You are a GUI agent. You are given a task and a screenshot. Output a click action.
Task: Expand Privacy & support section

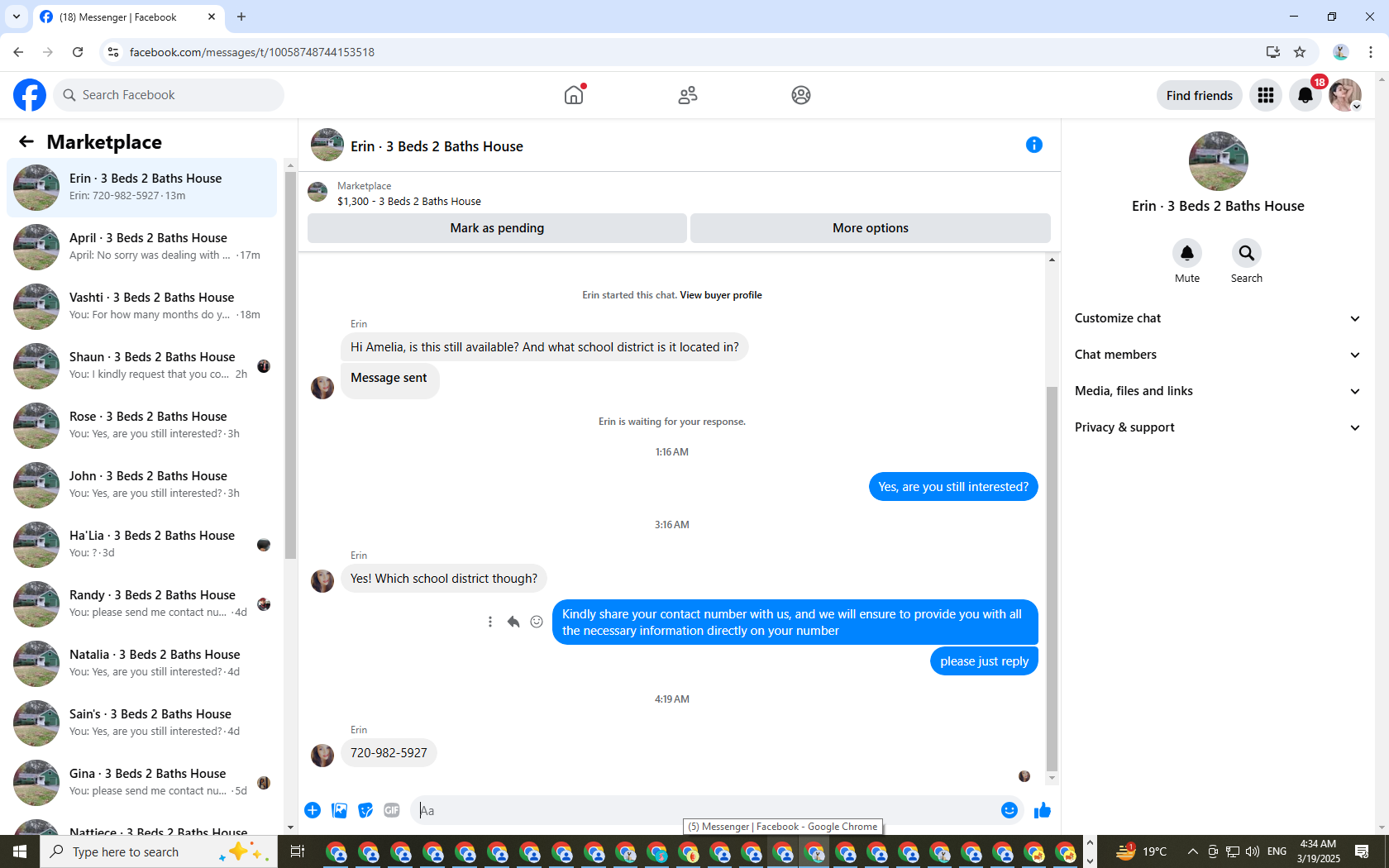click(x=1217, y=427)
